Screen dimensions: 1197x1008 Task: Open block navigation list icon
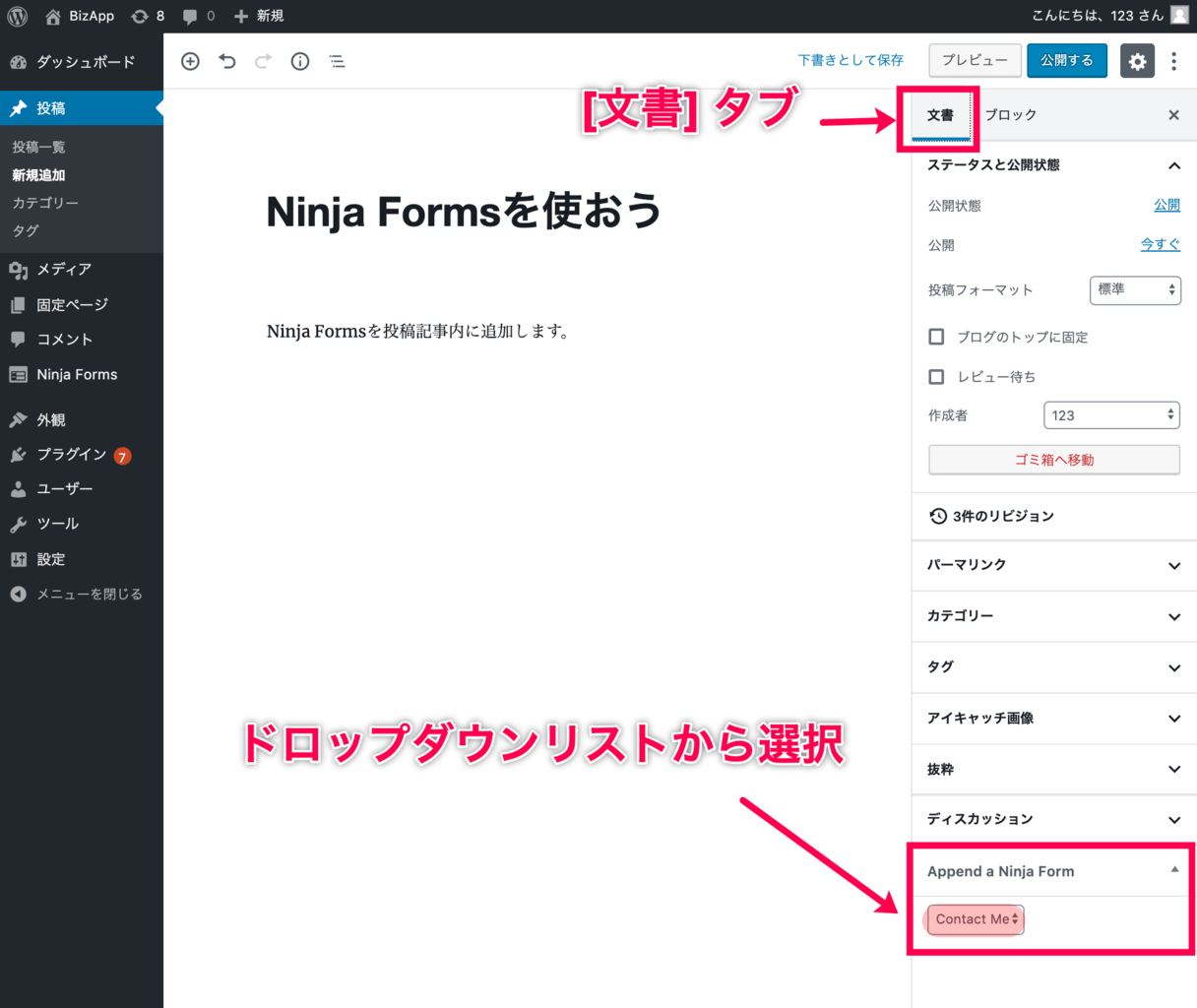pyautogui.click(x=337, y=61)
